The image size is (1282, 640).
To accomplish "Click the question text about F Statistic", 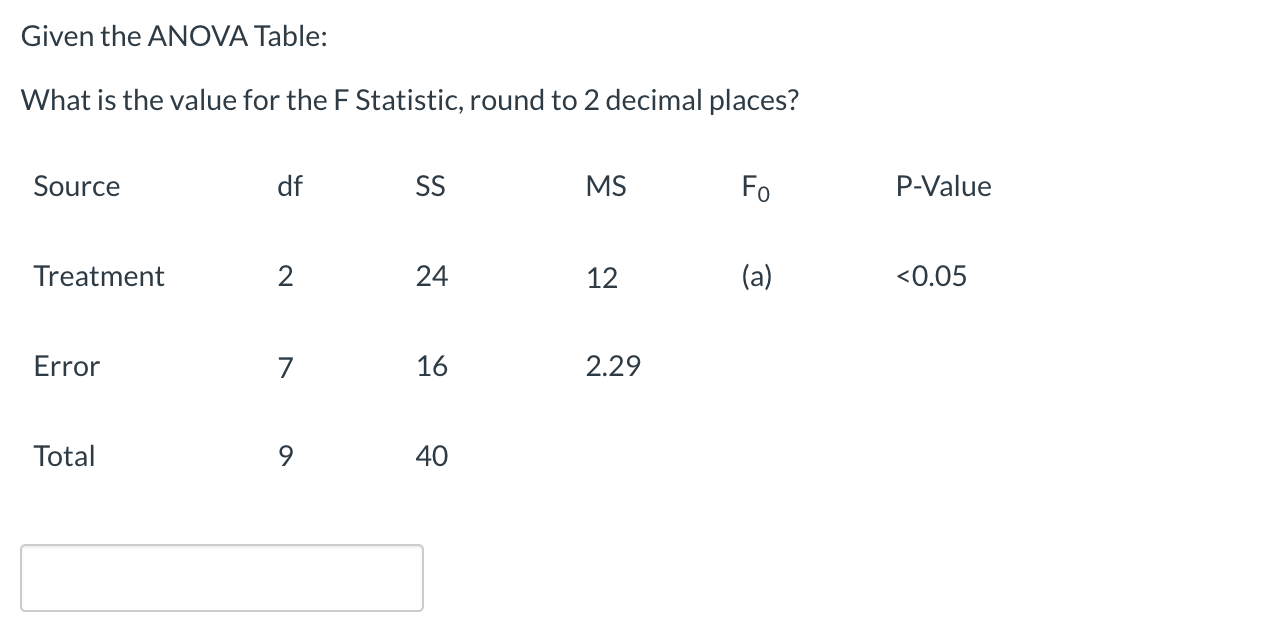I will [410, 99].
